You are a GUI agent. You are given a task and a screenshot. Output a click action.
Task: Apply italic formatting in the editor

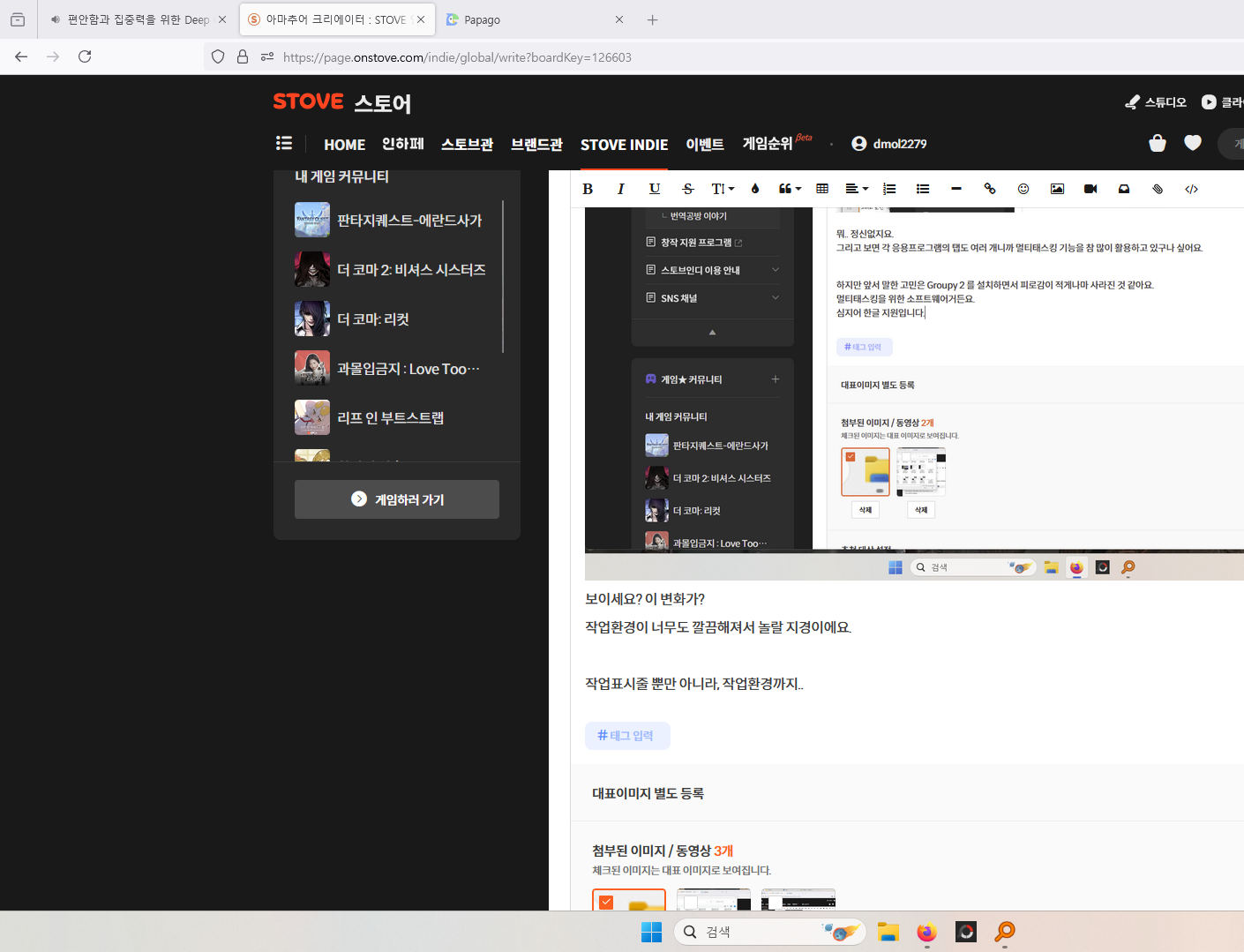[x=621, y=189]
